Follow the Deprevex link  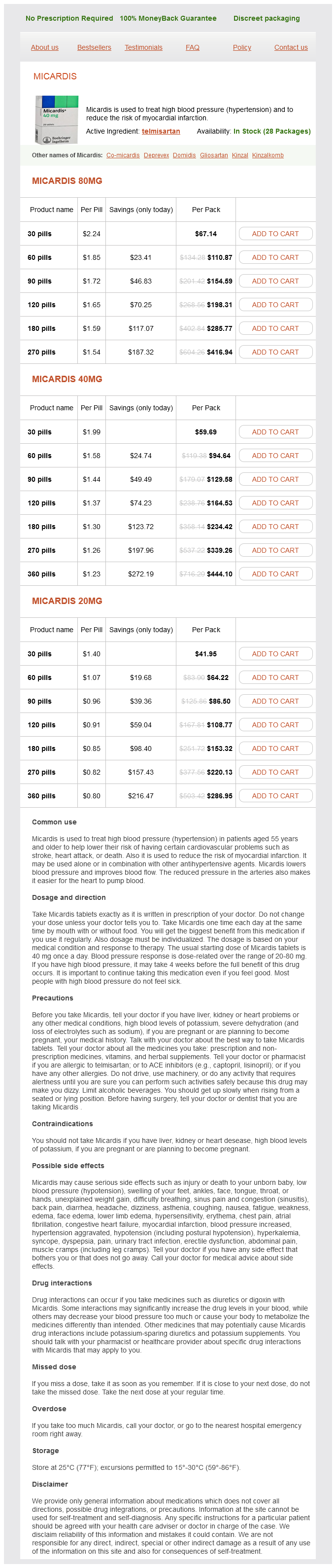[x=157, y=155]
